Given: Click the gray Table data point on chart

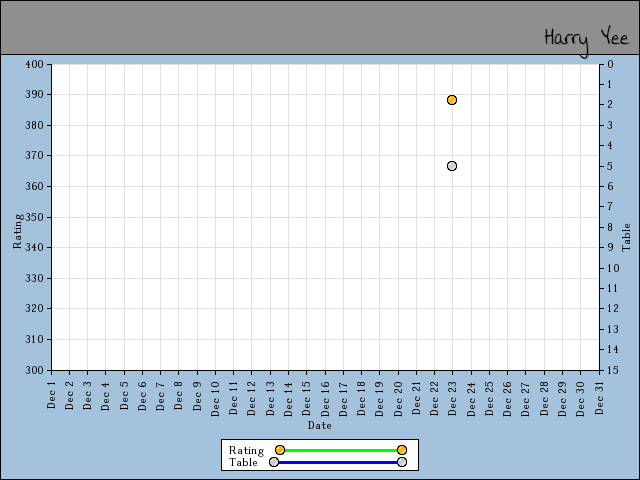Looking at the screenshot, I should [452, 166].
